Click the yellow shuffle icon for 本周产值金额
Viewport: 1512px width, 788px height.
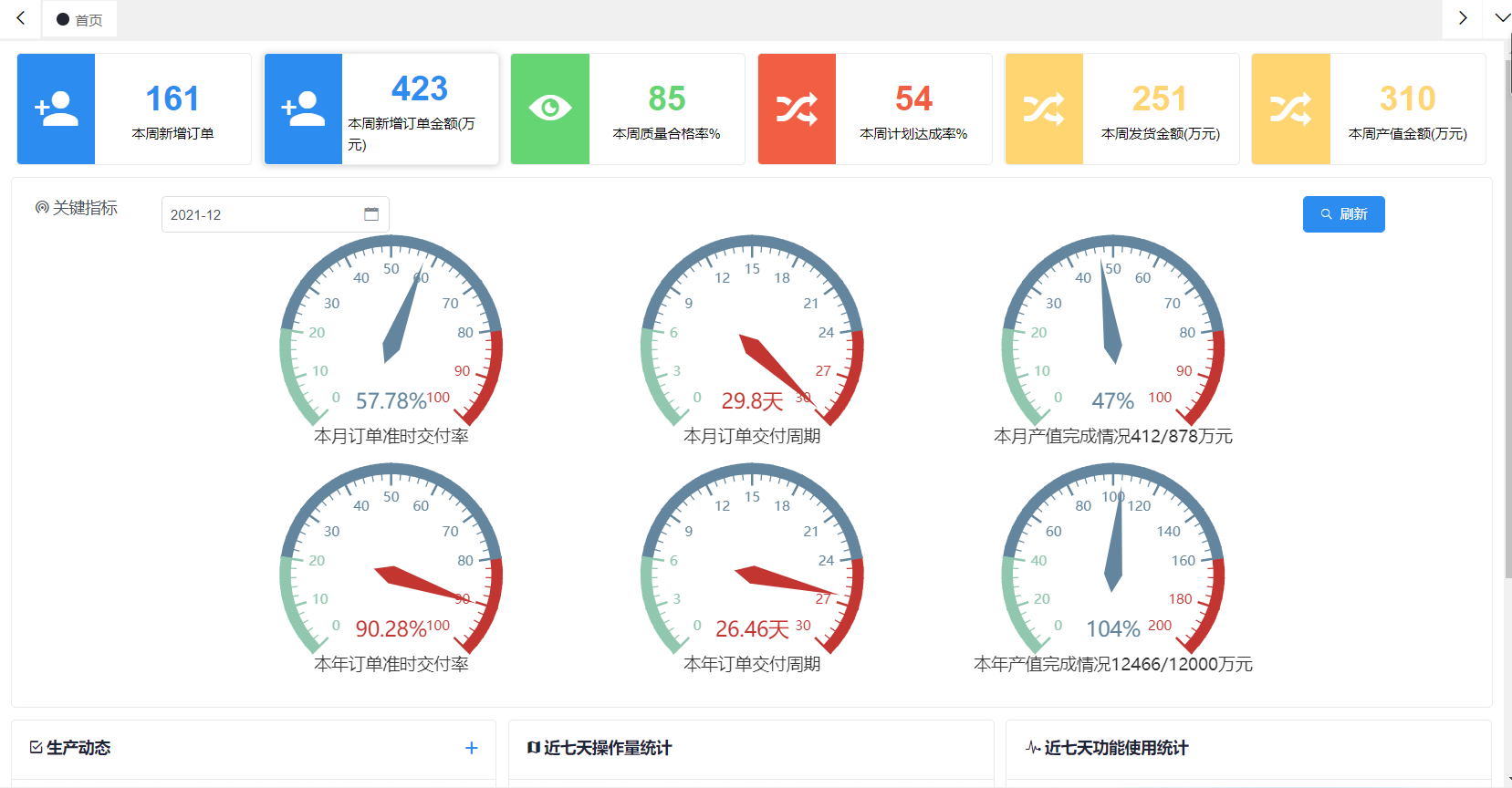[x=1290, y=109]
